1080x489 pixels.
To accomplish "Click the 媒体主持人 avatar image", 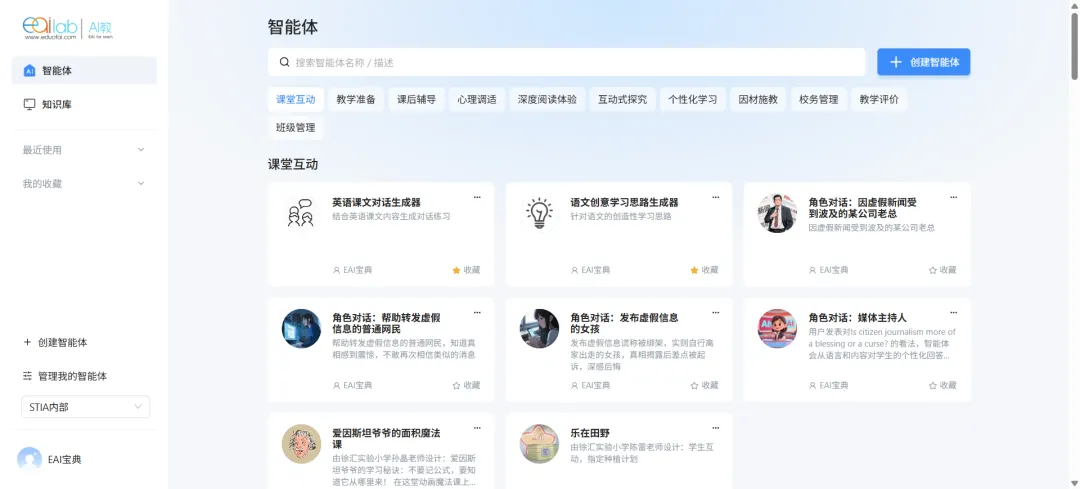I will [x=777, y=329].
